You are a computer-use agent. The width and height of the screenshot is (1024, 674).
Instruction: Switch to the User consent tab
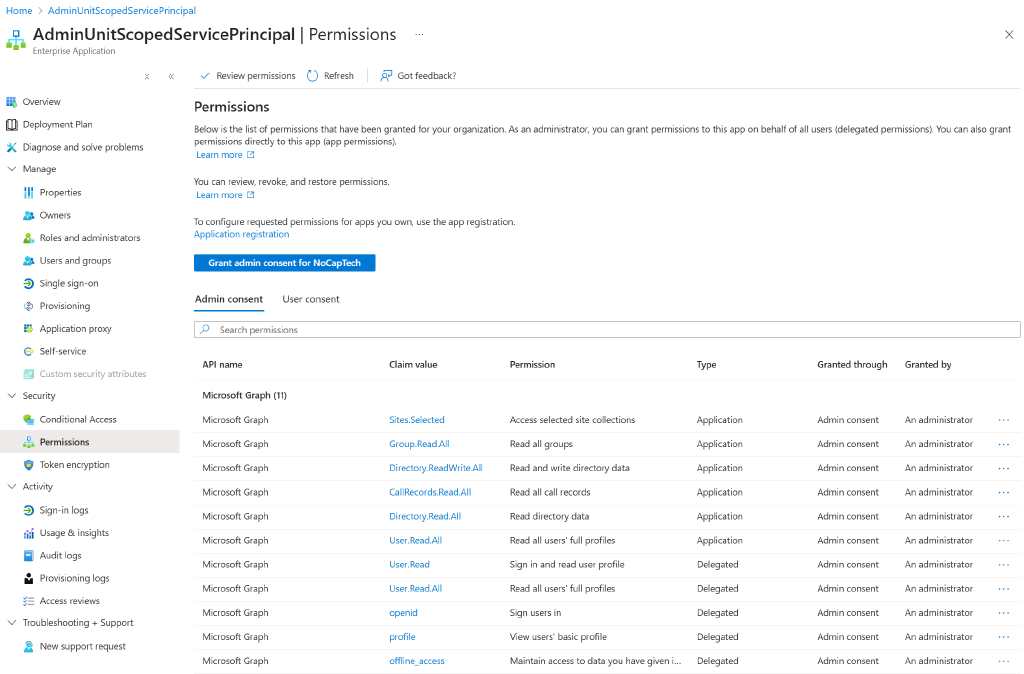pos(311,298)
